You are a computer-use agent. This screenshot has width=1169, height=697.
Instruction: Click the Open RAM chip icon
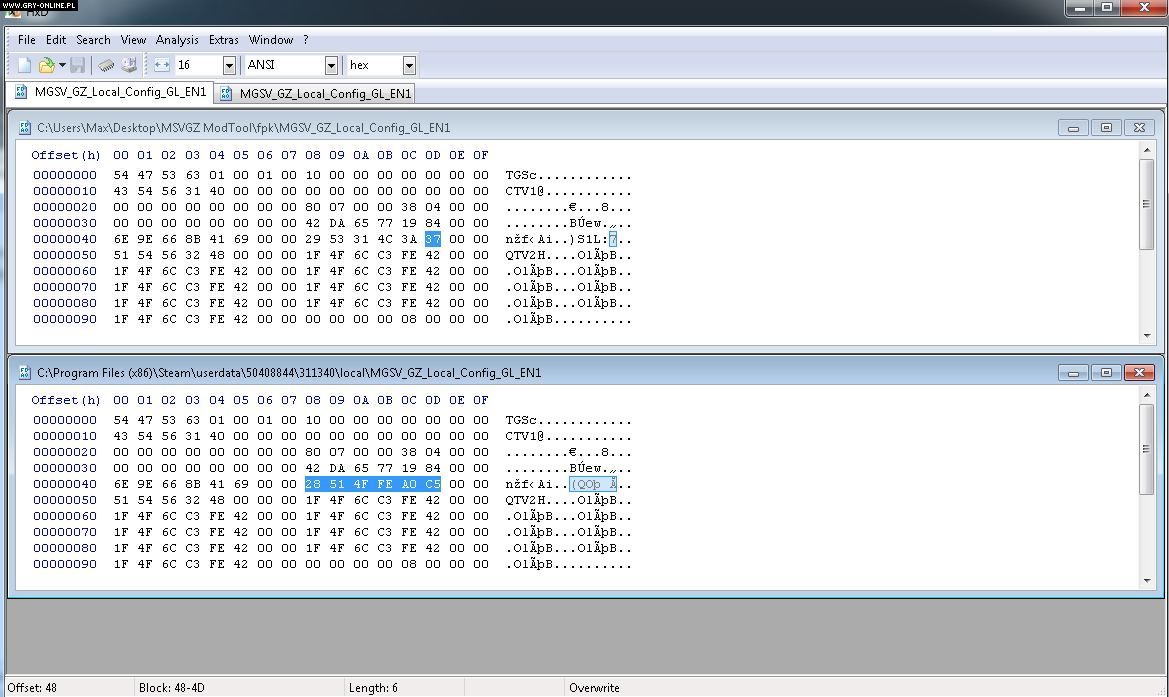[x=106, y=65]
